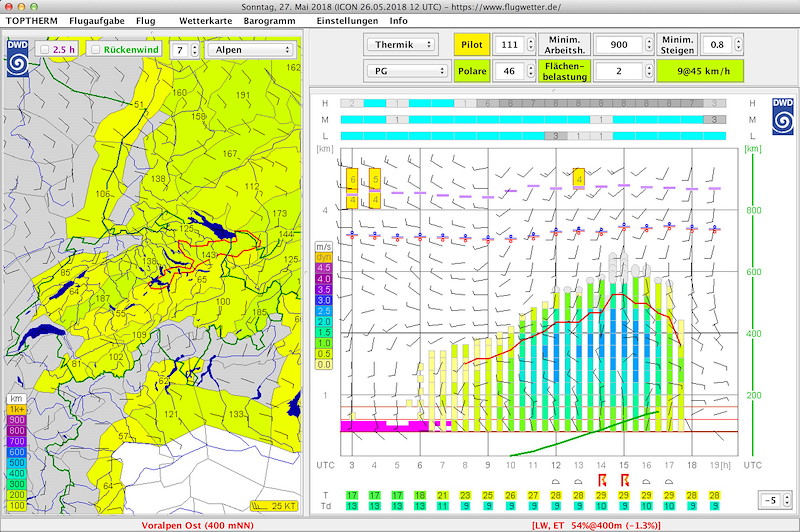Open the Alpen region dropdown
The height and width of the screenshot is (532, 800).
(x=252, y=49)
